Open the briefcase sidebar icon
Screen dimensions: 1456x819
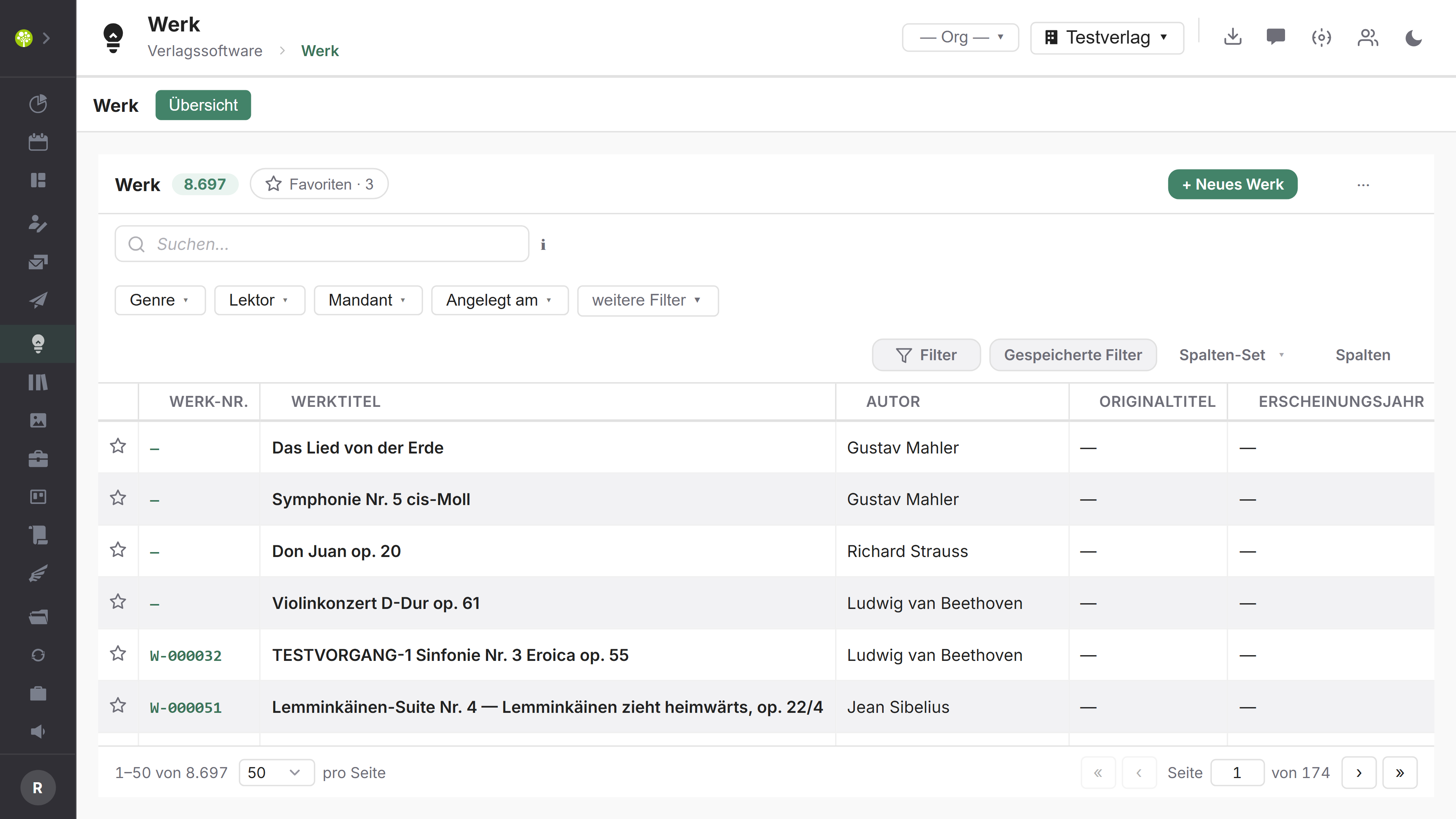[x=38, y=458]
